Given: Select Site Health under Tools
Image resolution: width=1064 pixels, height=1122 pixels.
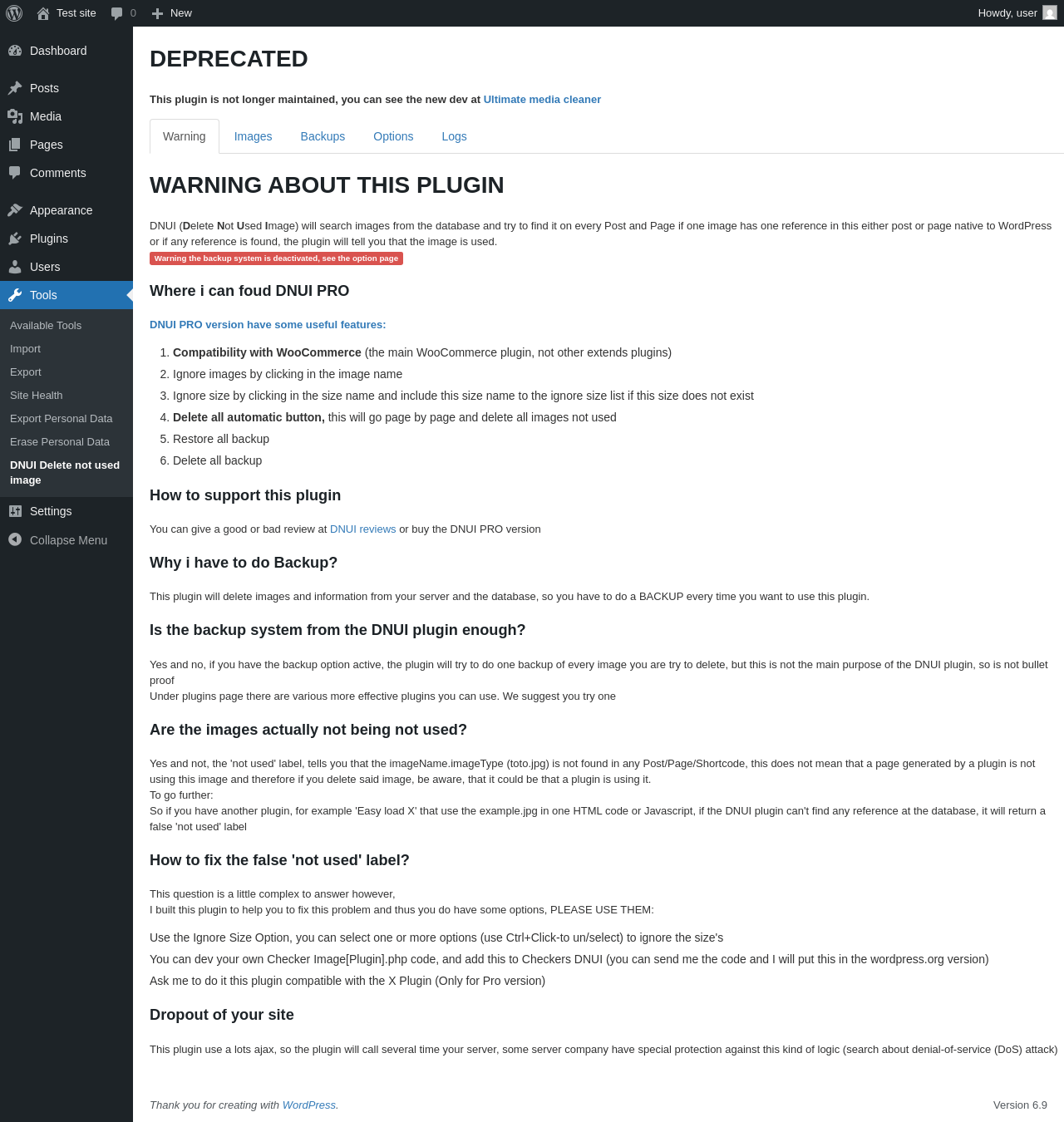Looking at the screenshot, I should pos(37,396).
